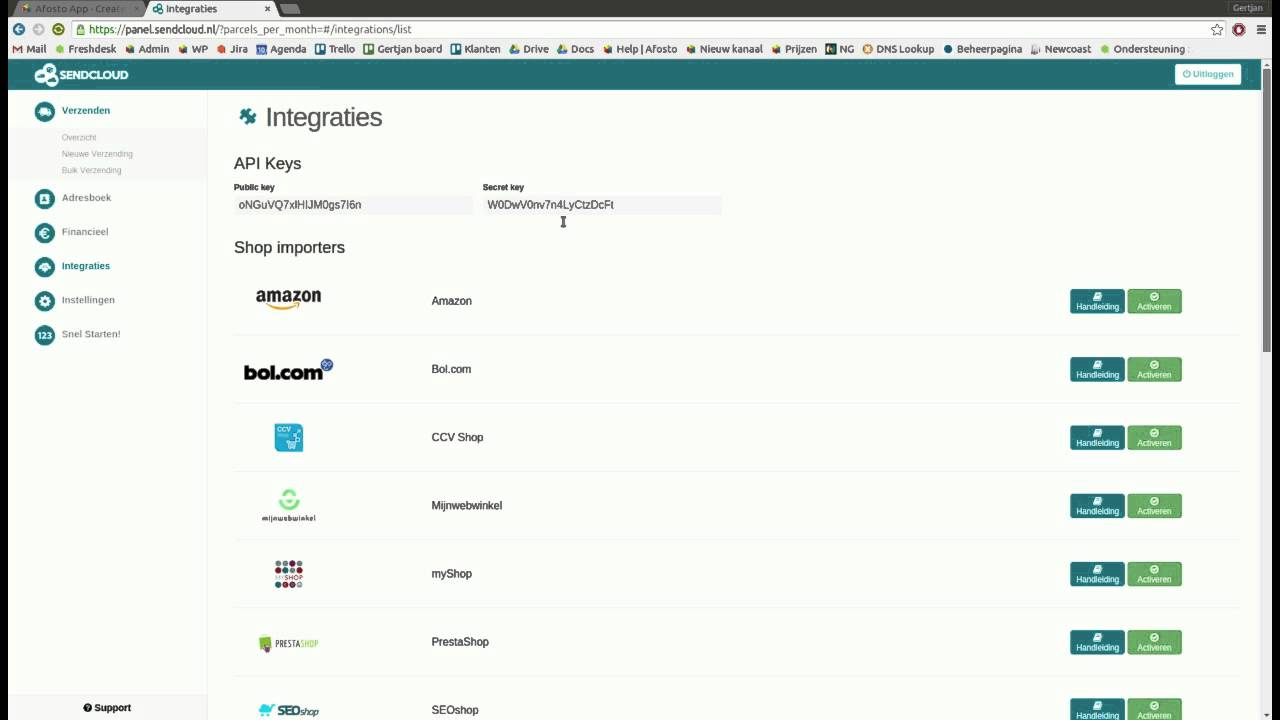Click the Snel Starten 123 icon
The height and width of the screenshot is (720, 1280).
(44, 335)
